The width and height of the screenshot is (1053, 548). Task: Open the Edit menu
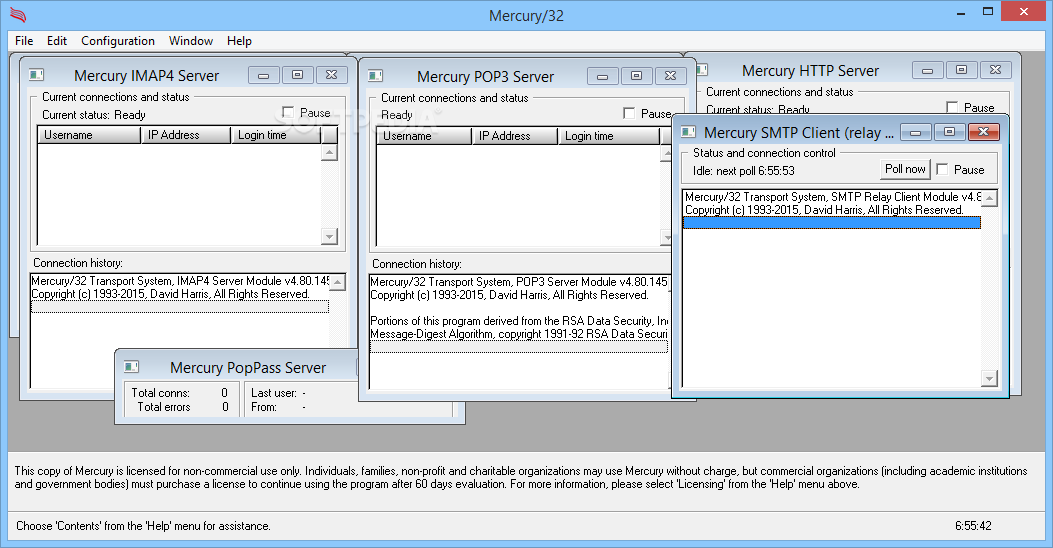coord(56,41)
